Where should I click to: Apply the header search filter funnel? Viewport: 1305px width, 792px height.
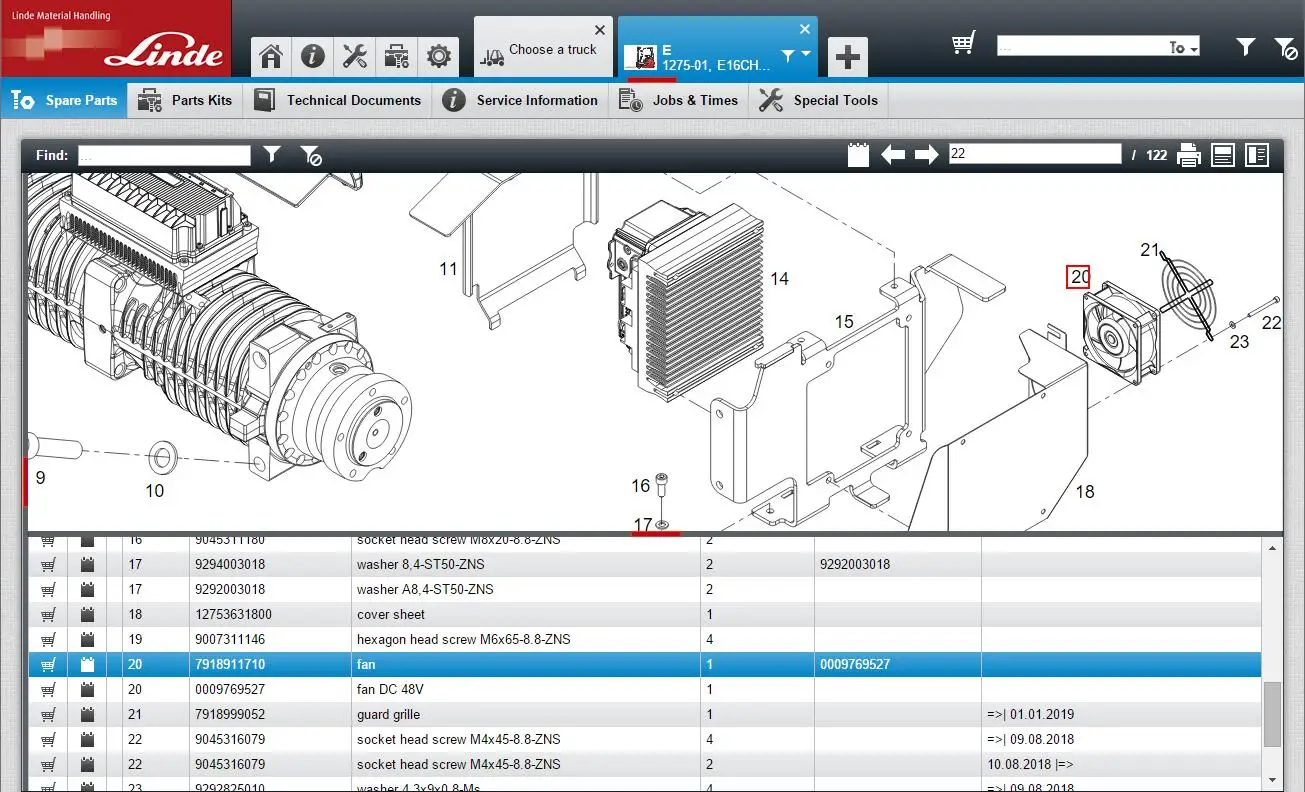[1245, 46]
